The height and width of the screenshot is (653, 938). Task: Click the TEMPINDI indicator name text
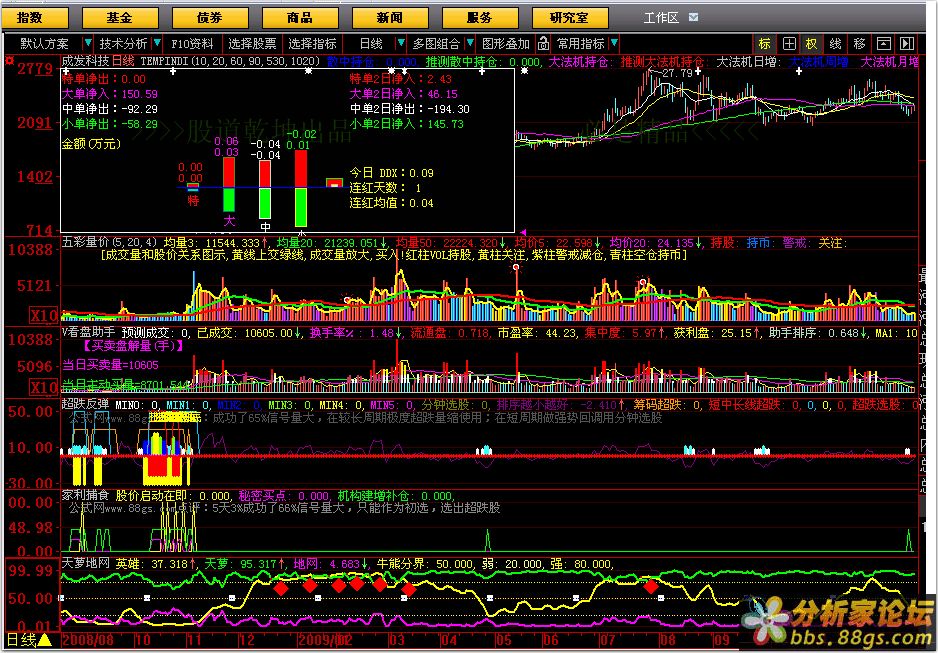[x=165, y=61]
